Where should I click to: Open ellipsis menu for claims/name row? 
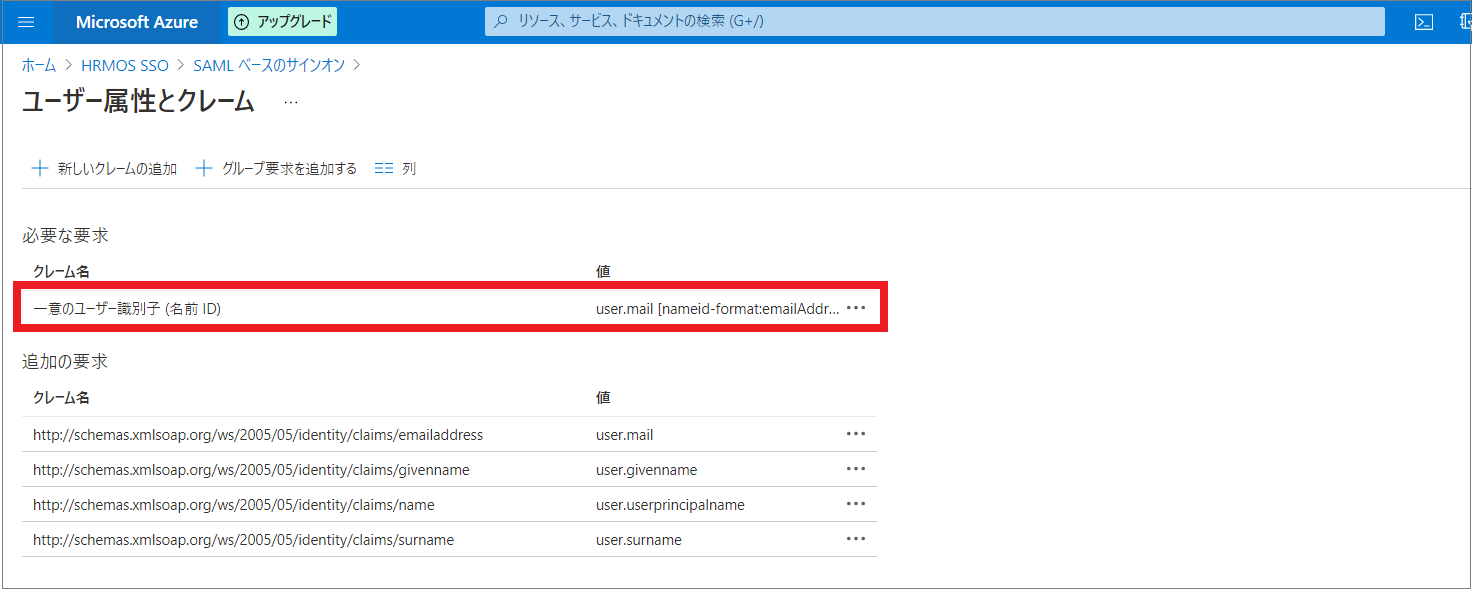click(x=856, y=504)
